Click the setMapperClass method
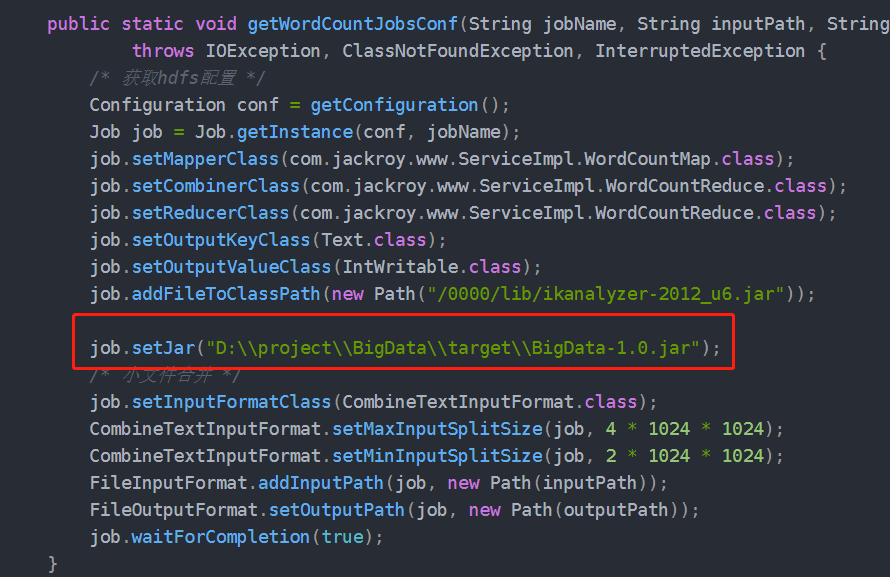The image size is (891, 577). pyautogui.click(x=205, y=159)
